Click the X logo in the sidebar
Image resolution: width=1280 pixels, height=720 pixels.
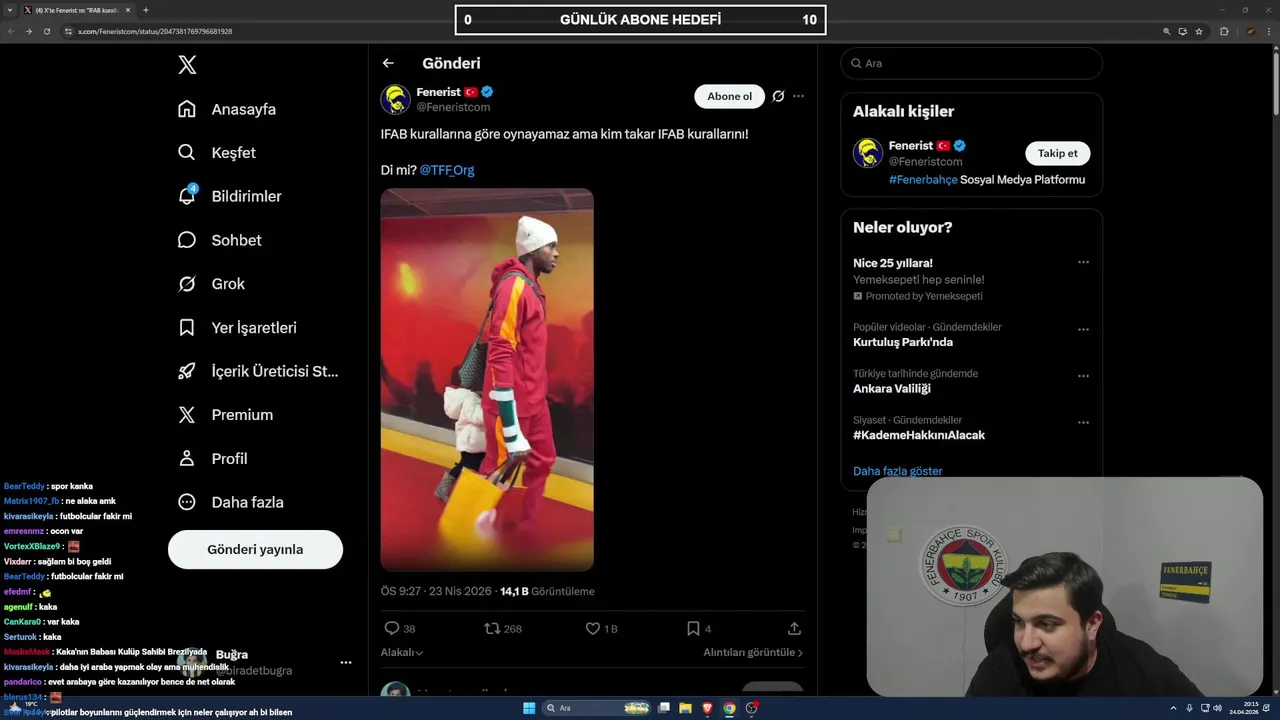pos(187,65)
